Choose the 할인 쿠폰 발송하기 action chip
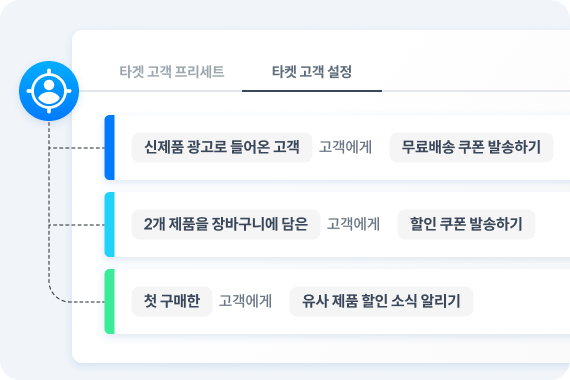 (466, 224)
